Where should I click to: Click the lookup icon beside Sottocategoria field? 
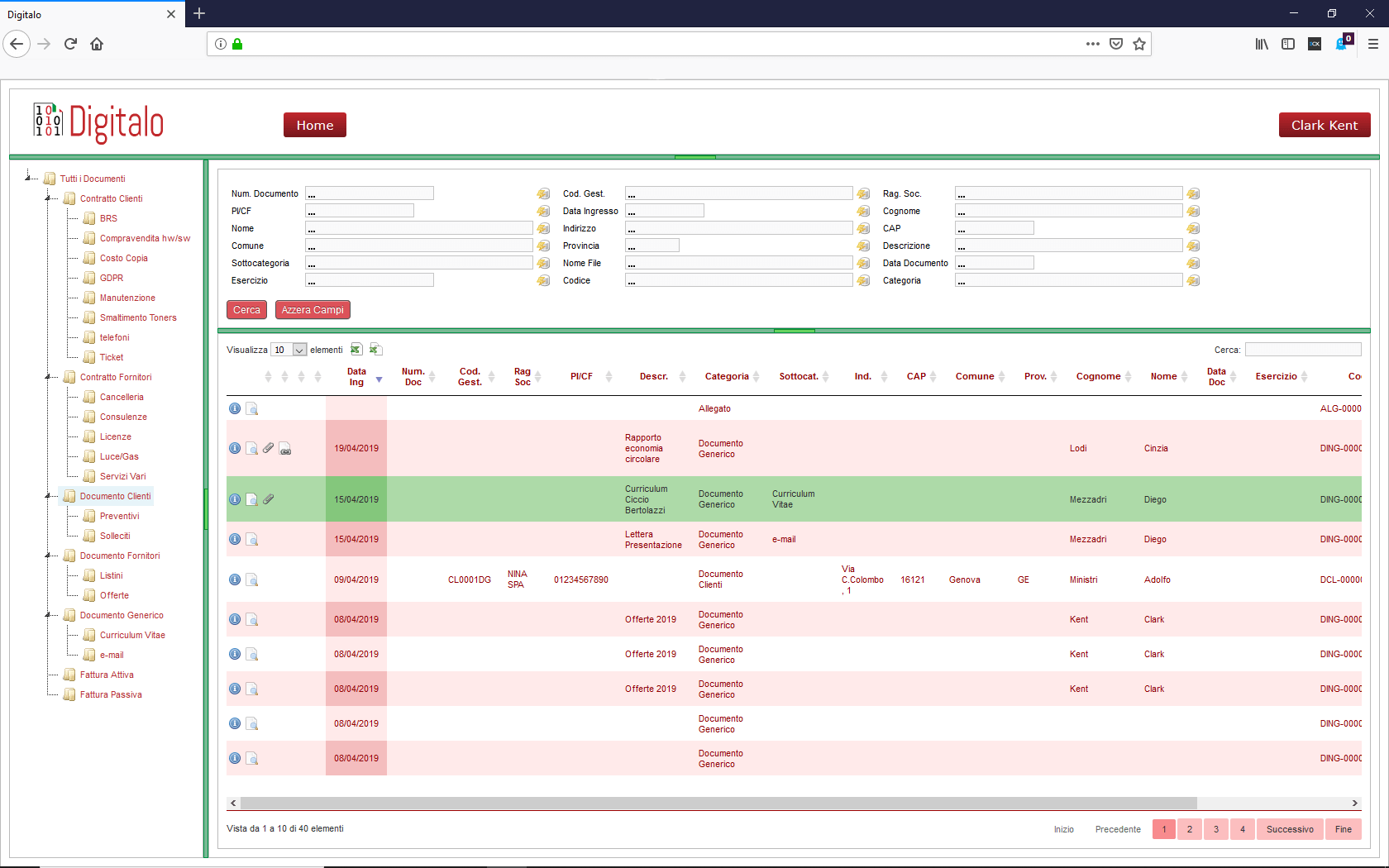tap(543, 263)
